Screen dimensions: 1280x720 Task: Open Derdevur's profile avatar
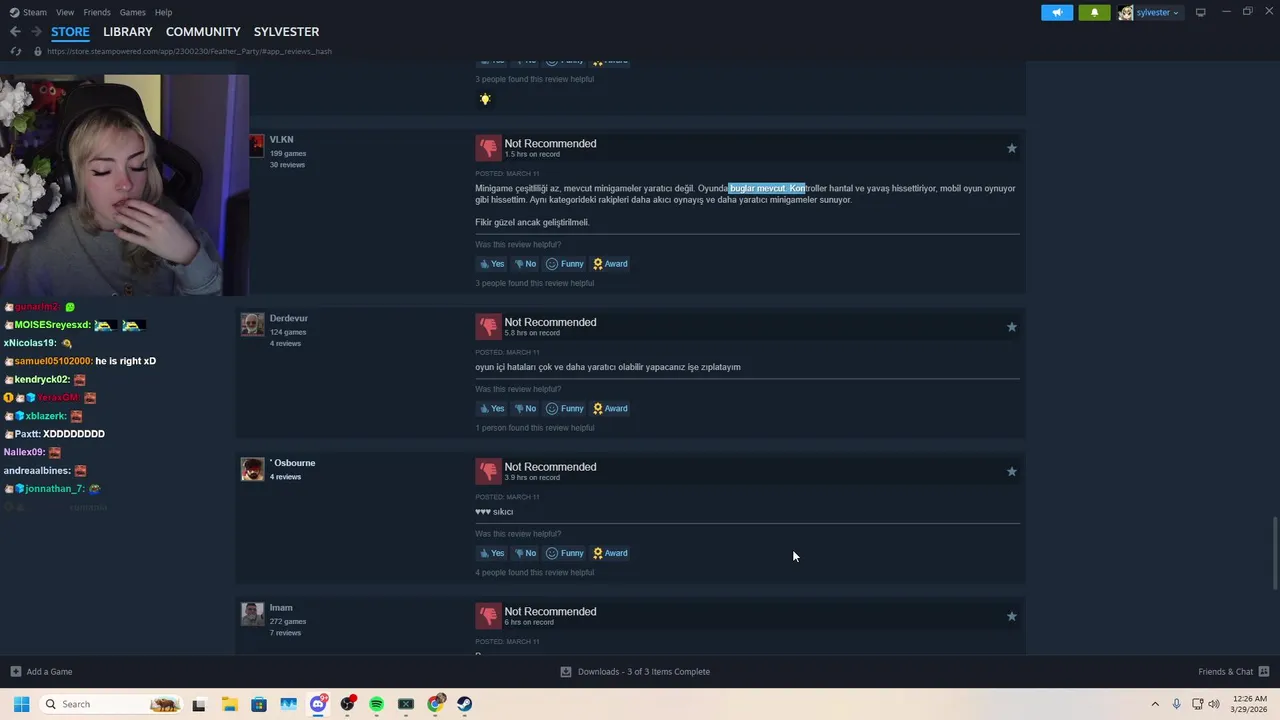[x=253, y=324]
